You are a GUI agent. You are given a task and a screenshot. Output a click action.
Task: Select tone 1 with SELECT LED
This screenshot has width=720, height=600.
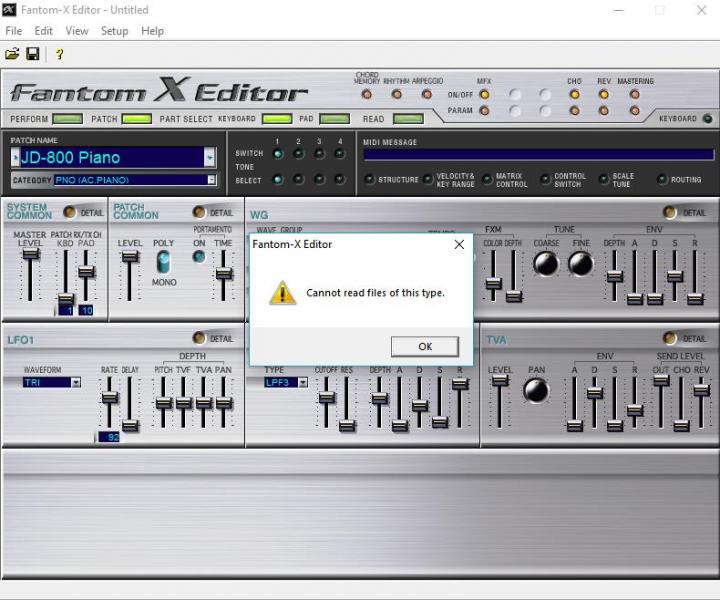(x=277, y=179)
